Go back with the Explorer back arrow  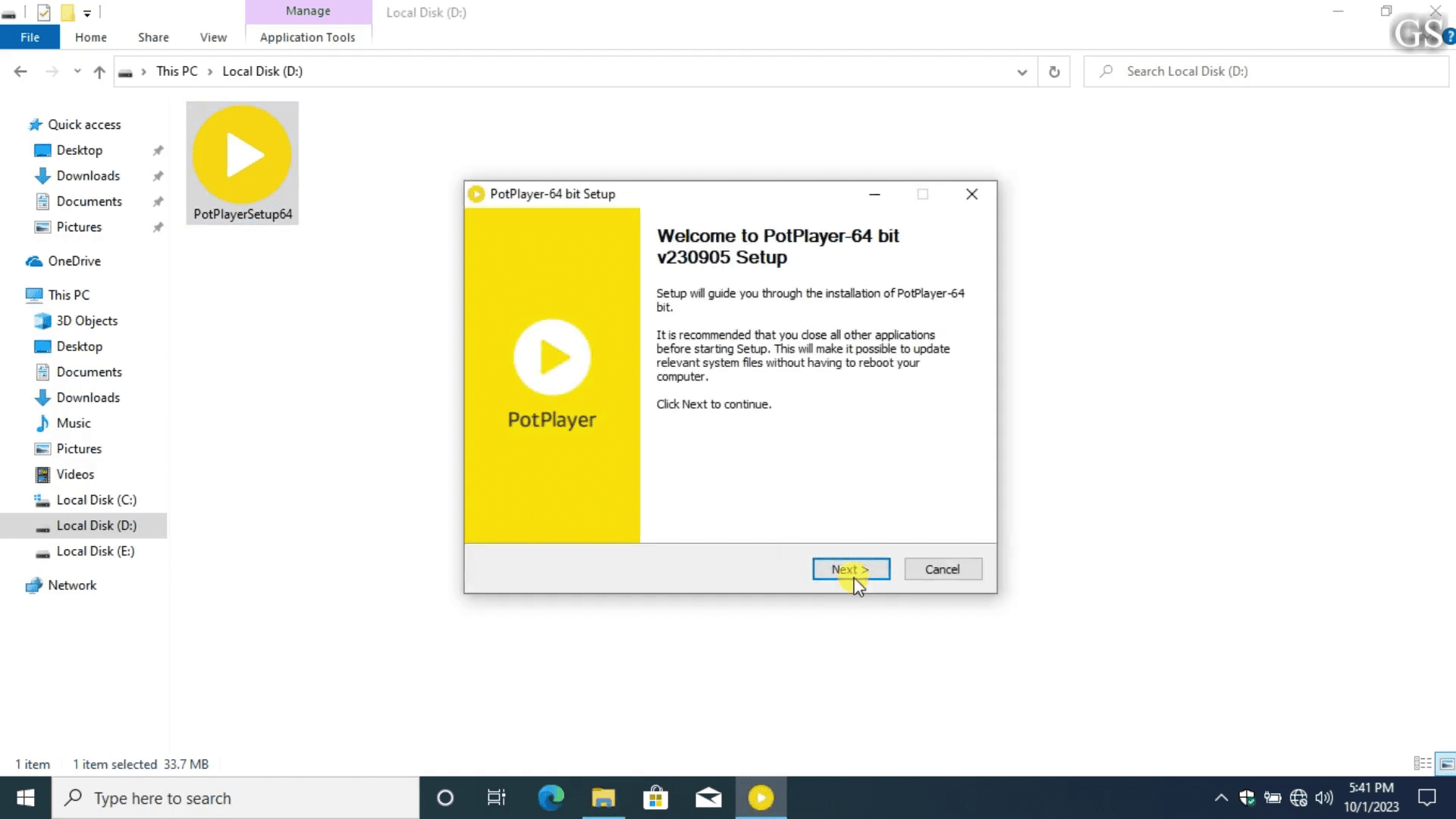pyautogui.click(x=20, y=71)
